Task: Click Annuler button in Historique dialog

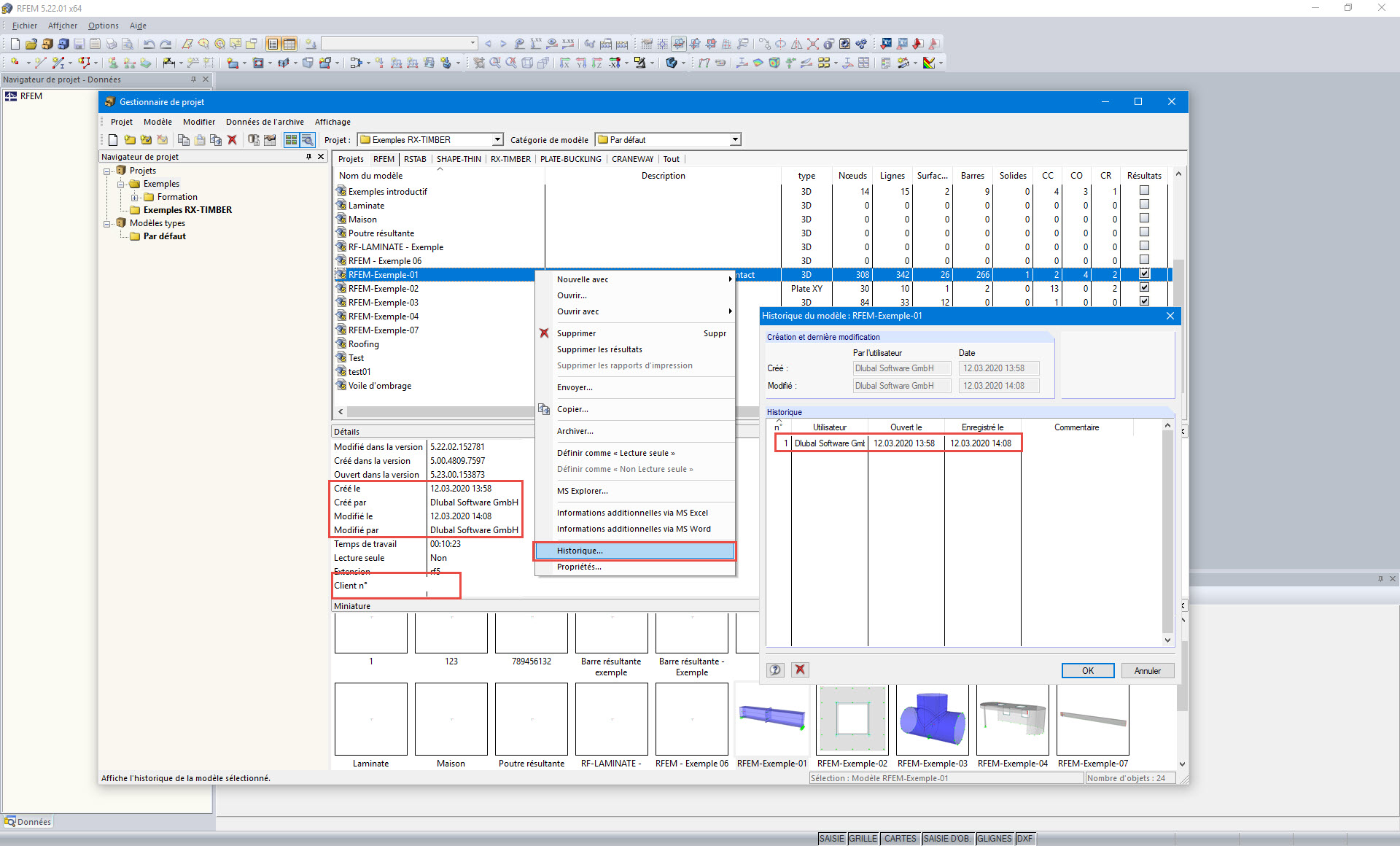Action: 1147,670
